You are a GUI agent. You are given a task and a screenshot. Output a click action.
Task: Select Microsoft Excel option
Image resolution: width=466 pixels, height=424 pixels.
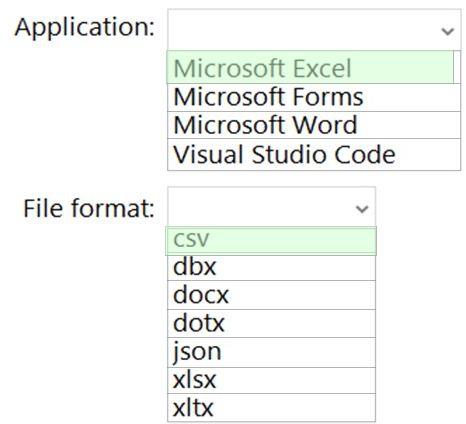(x=310, y=67)
